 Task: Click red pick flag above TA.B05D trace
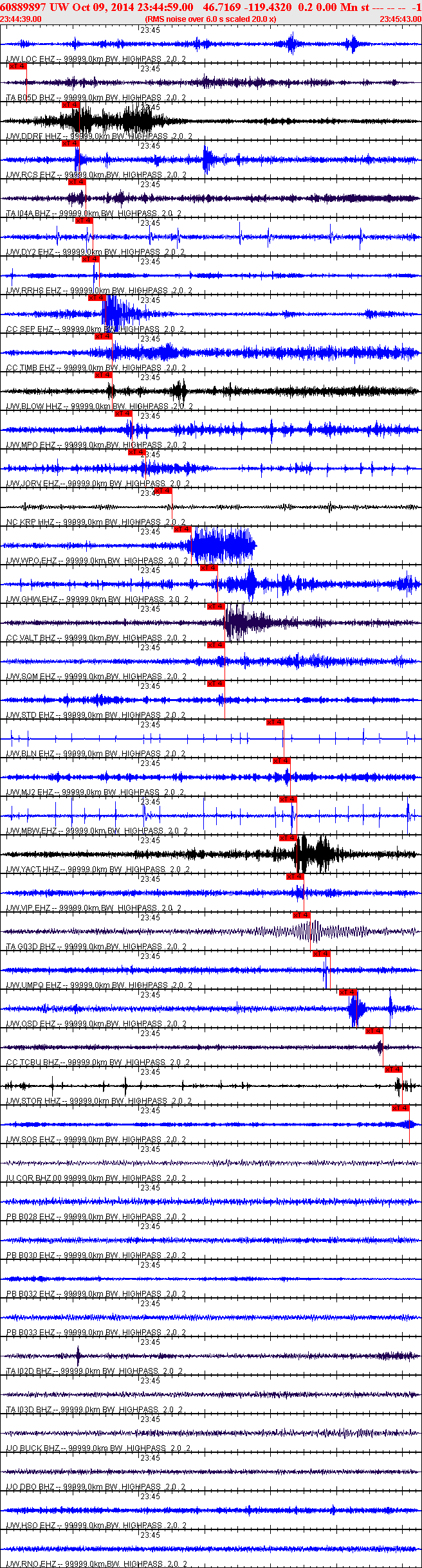pyautogui.click(x=17, y=66)
